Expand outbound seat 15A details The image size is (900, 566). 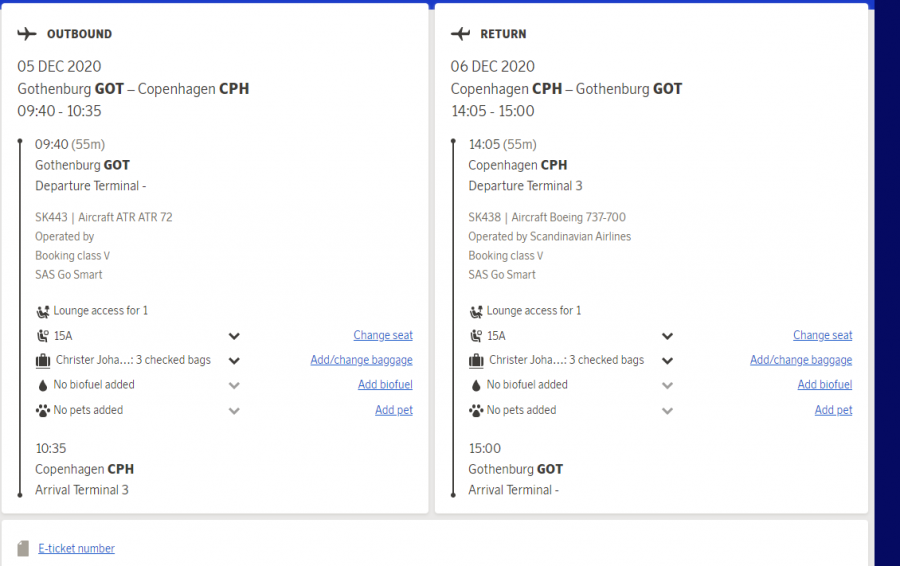coord(234,336)
